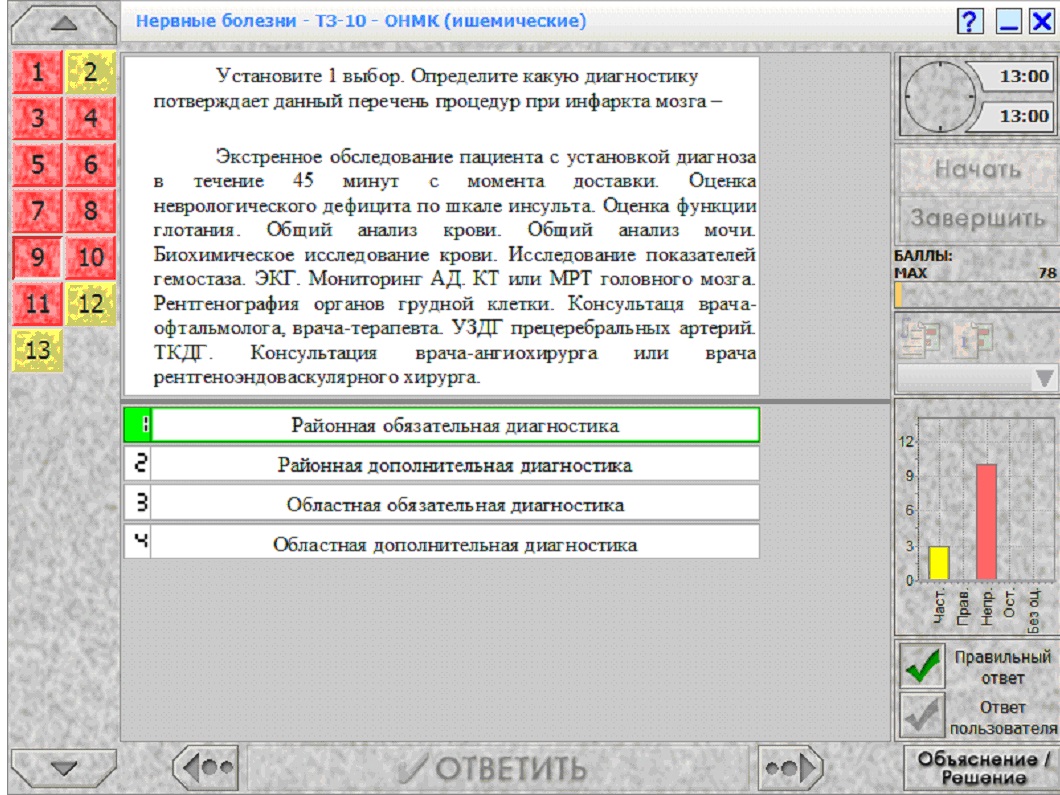Jump to question 4 tile
Viewport: 1060px width, 795px height.
pos(91,118)
